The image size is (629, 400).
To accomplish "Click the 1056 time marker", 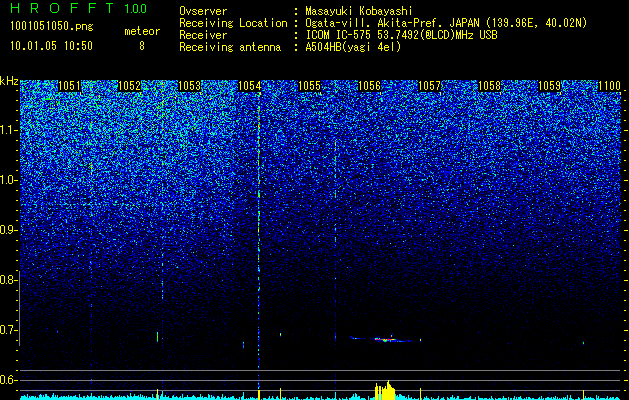I will tap(369, 86).
